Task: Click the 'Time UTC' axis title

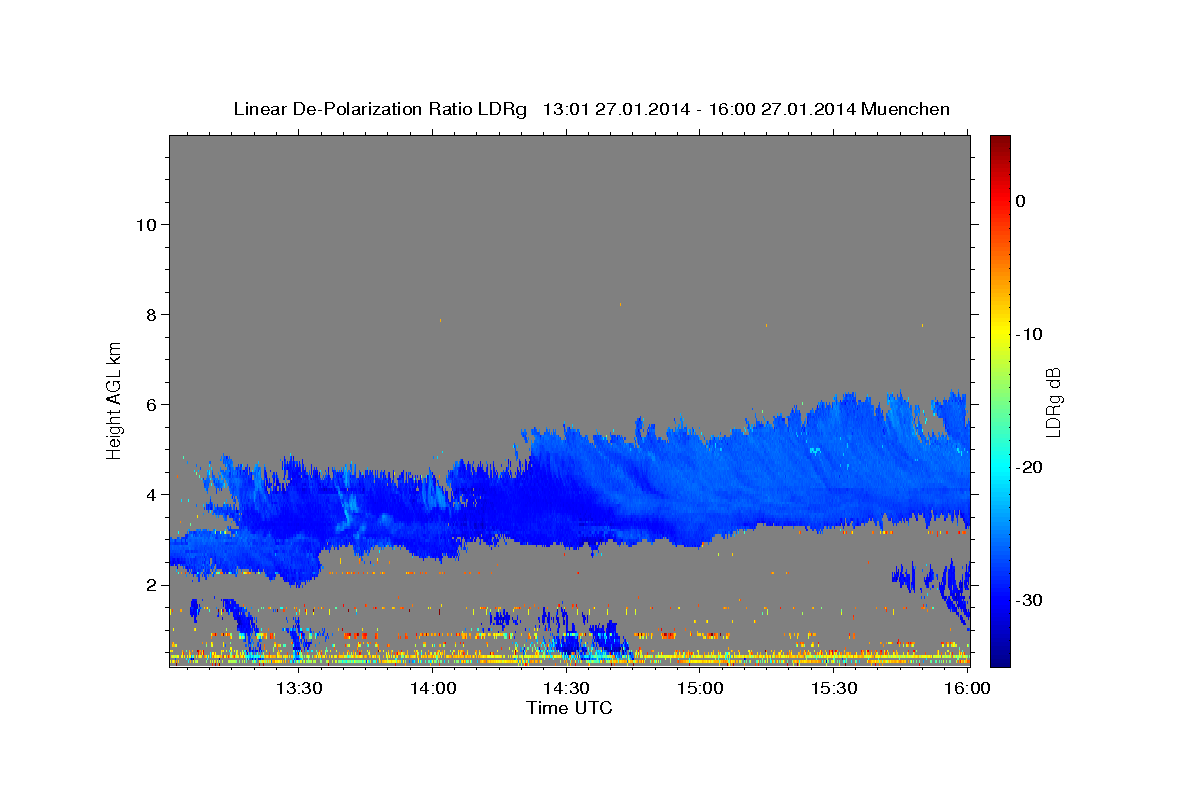Action: 569,708
